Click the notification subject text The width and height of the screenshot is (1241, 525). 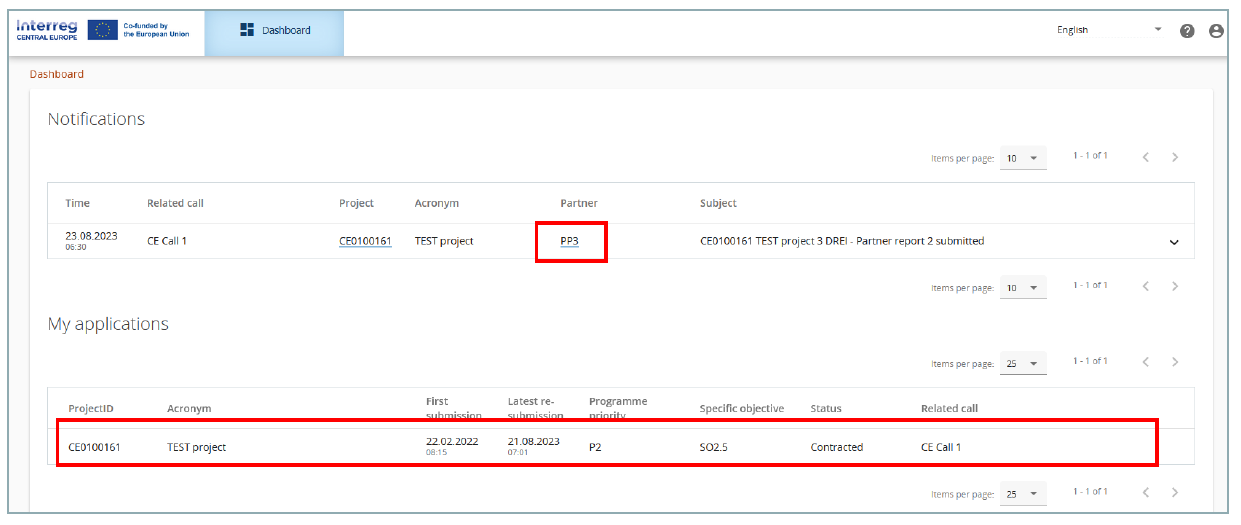click(x=842, y=241)
